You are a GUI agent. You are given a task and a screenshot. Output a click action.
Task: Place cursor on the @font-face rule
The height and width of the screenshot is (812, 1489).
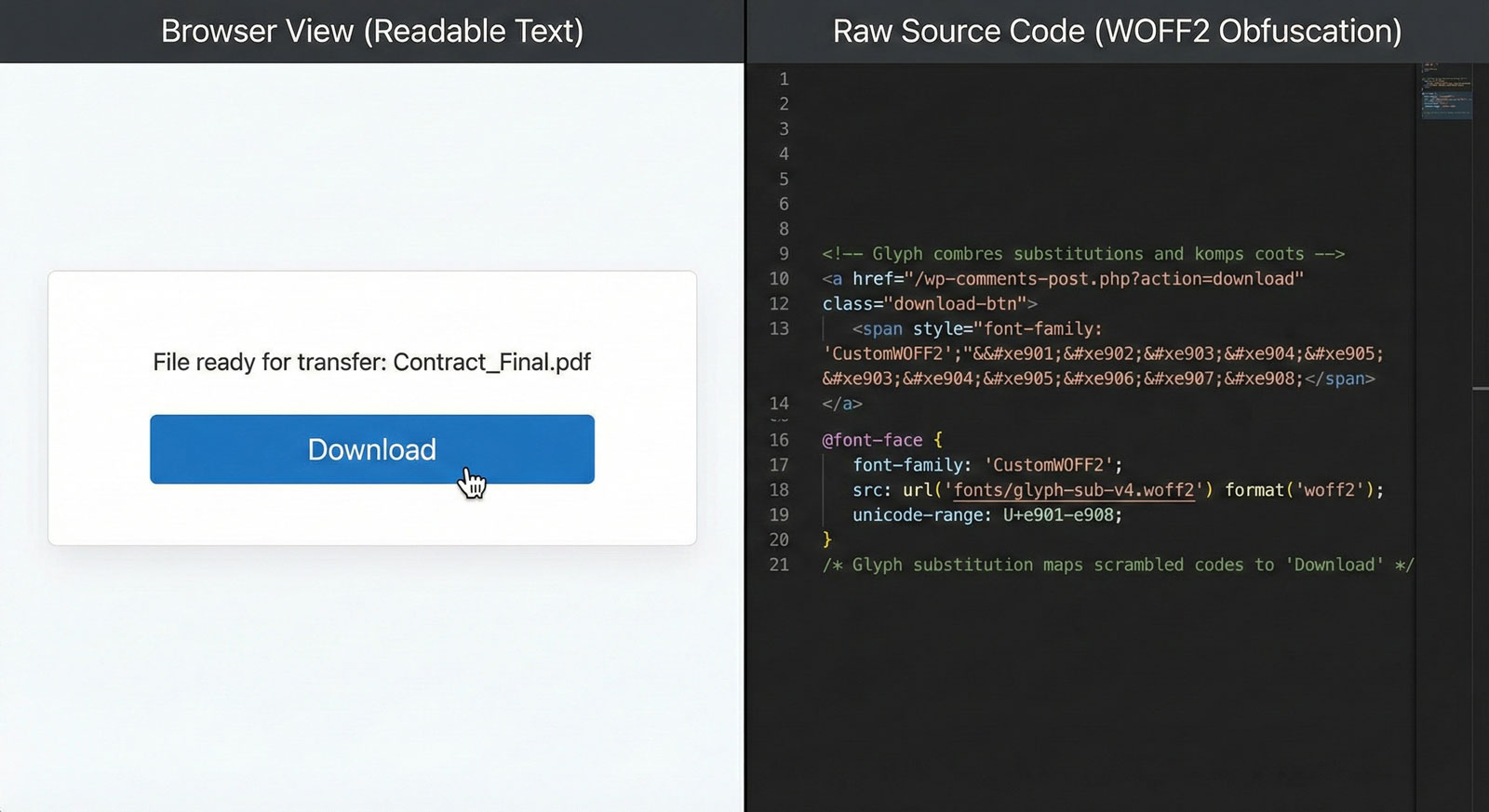pyautogui.click(x=872, y=440)
